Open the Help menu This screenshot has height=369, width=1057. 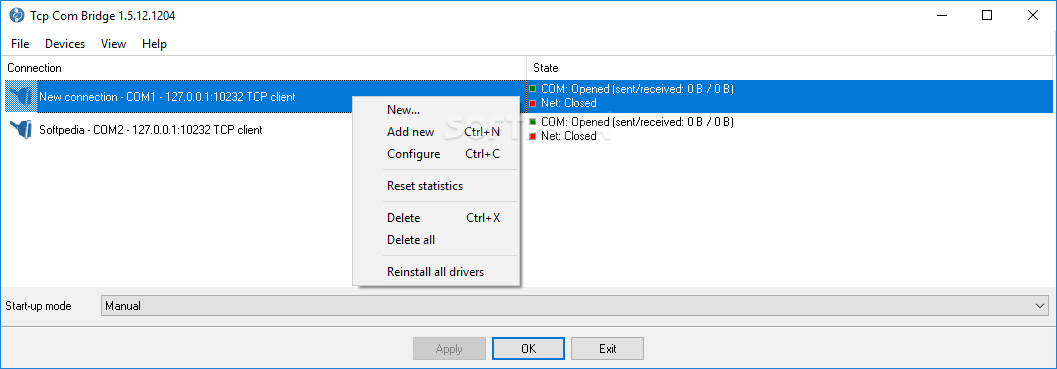point(154,44)
